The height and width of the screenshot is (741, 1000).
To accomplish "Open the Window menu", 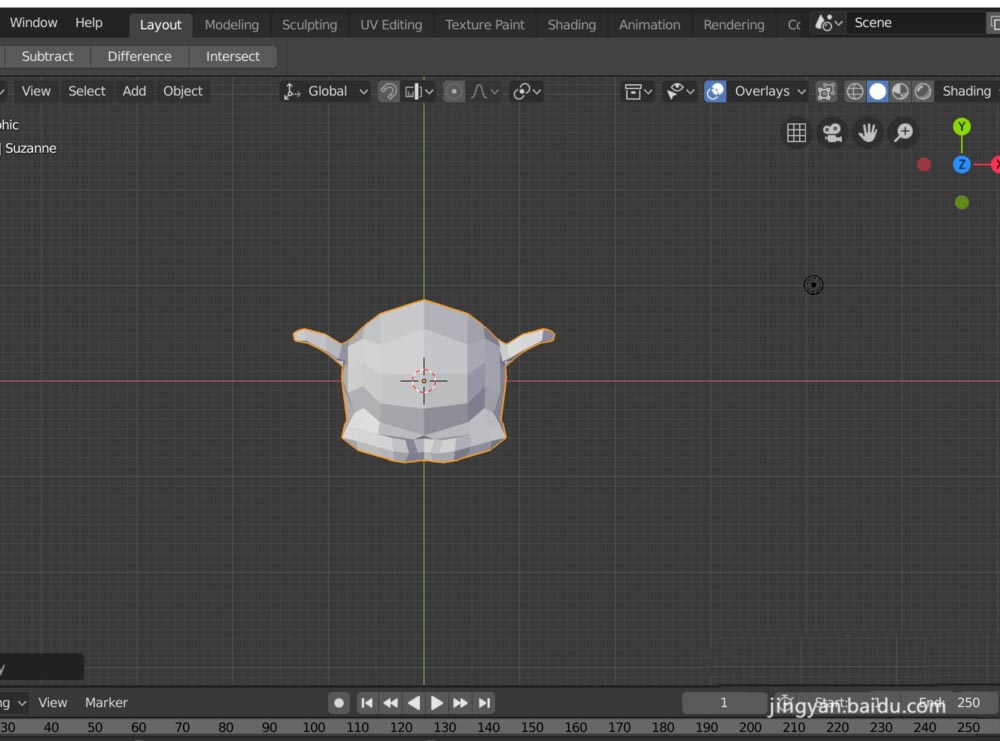I will (x=33, y=23).
